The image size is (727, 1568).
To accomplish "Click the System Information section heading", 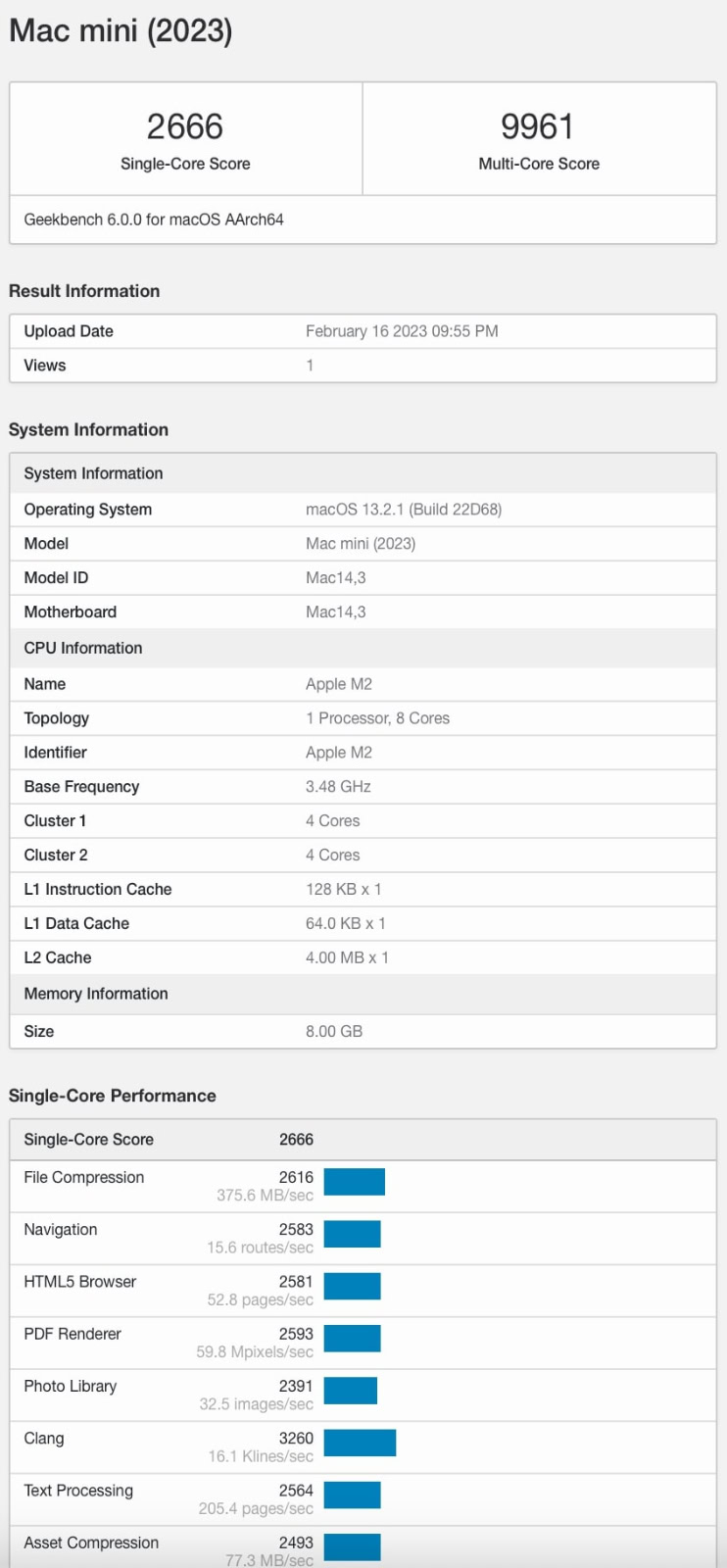I will [88, 429].
